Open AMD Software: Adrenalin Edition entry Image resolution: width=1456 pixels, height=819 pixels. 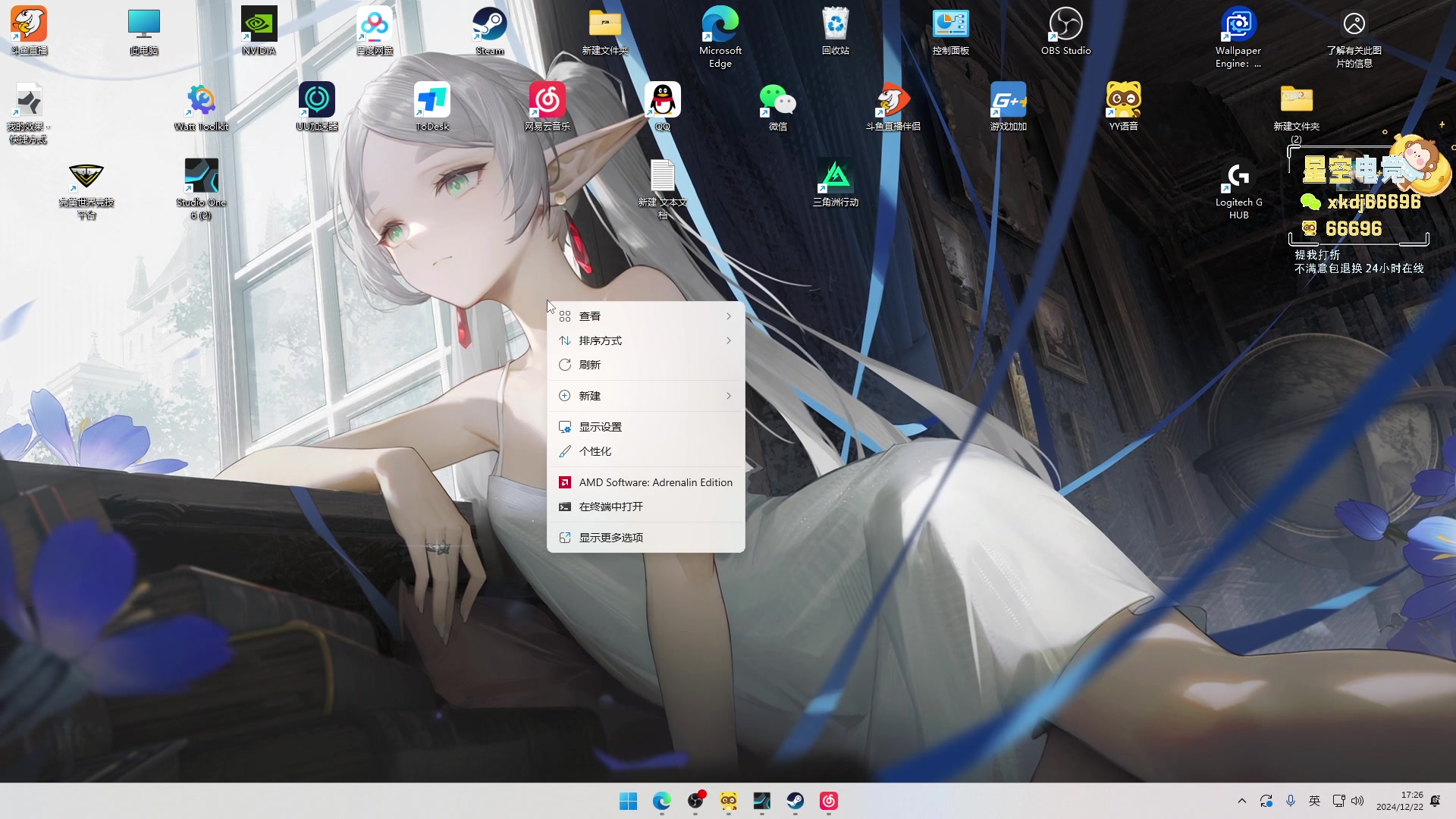[646, 482]
